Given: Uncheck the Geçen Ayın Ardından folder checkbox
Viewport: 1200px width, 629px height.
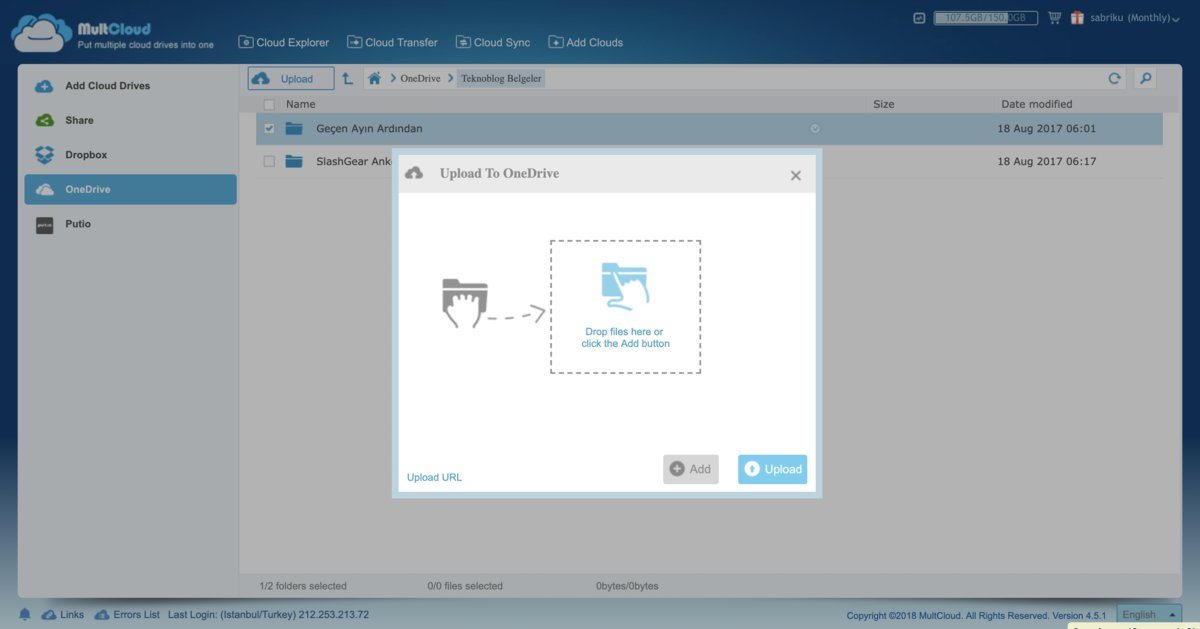Looking at the screenshot, I should point(269,129).
